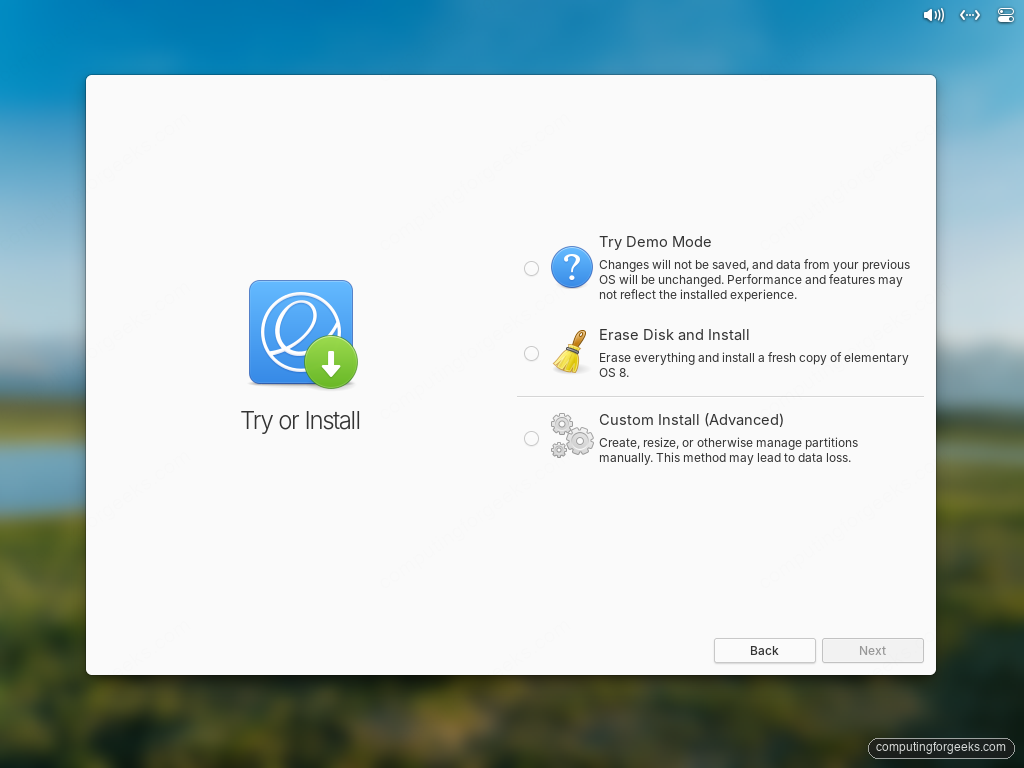Click the 'Try Demo Mode' title text
Image resolution: width=1024 pixels, height=768 pixels.
[x=655, y=242]
